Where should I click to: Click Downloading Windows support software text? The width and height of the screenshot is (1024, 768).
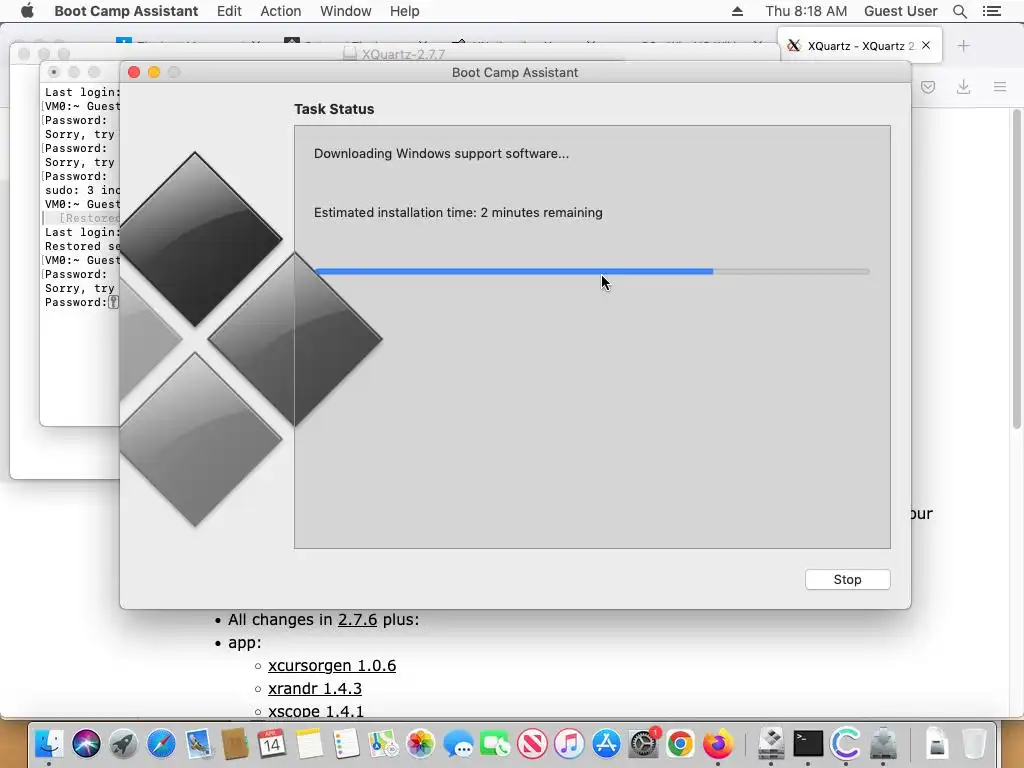(x=441, y=153)
